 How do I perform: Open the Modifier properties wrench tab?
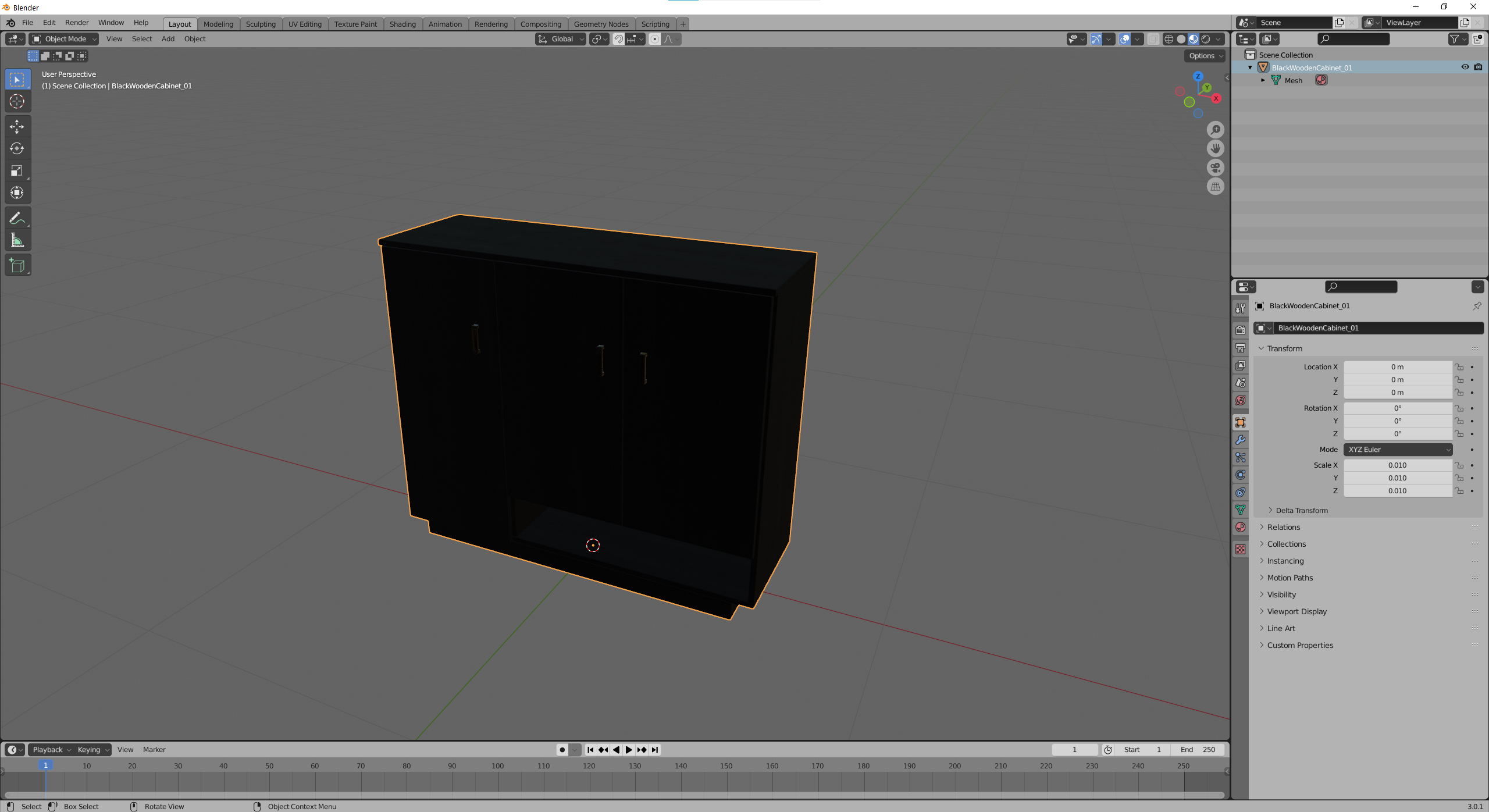click(1241, 440)
